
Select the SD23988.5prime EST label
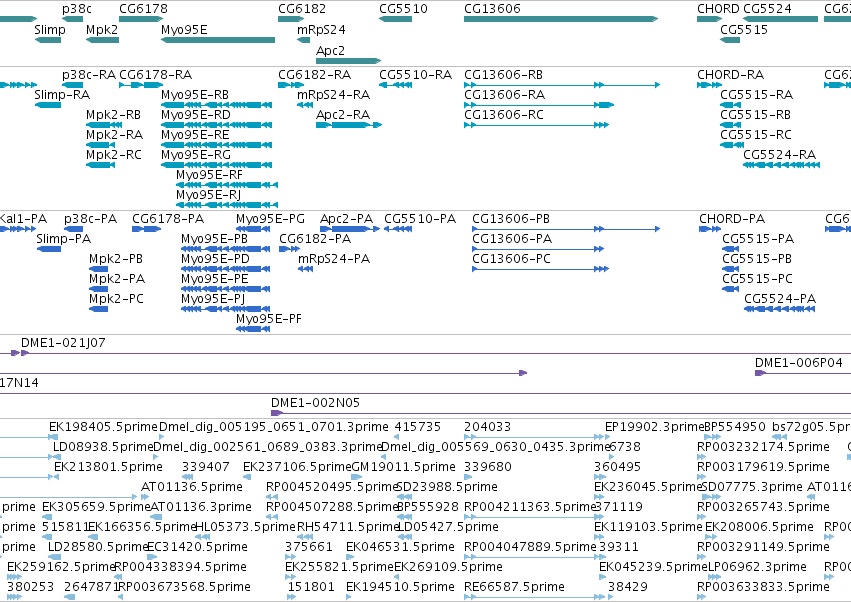click(447, 487)
